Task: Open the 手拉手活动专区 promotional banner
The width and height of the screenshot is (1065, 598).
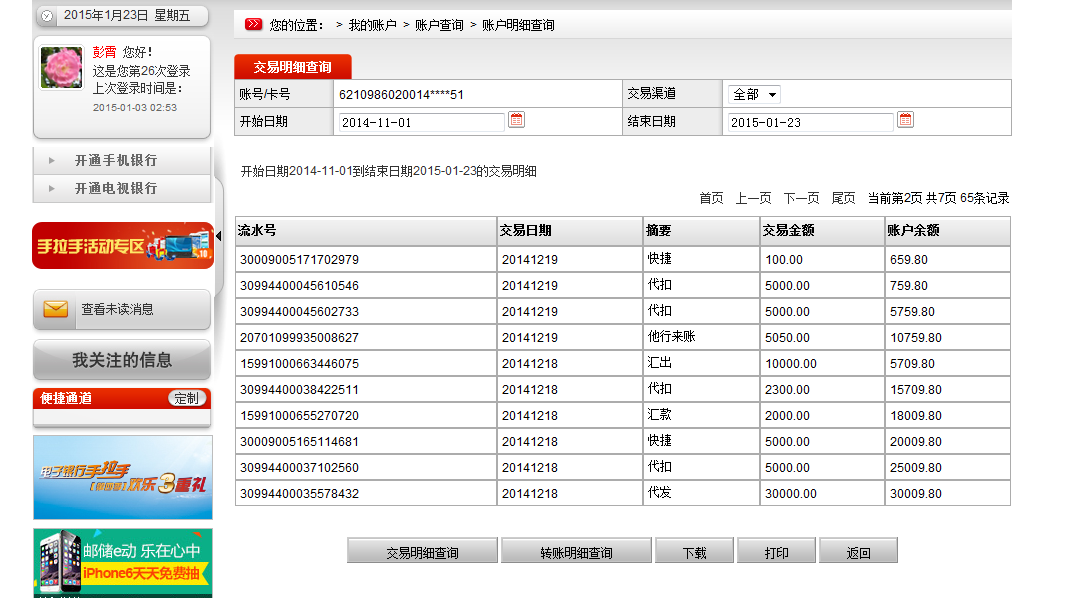Action: 123,245
